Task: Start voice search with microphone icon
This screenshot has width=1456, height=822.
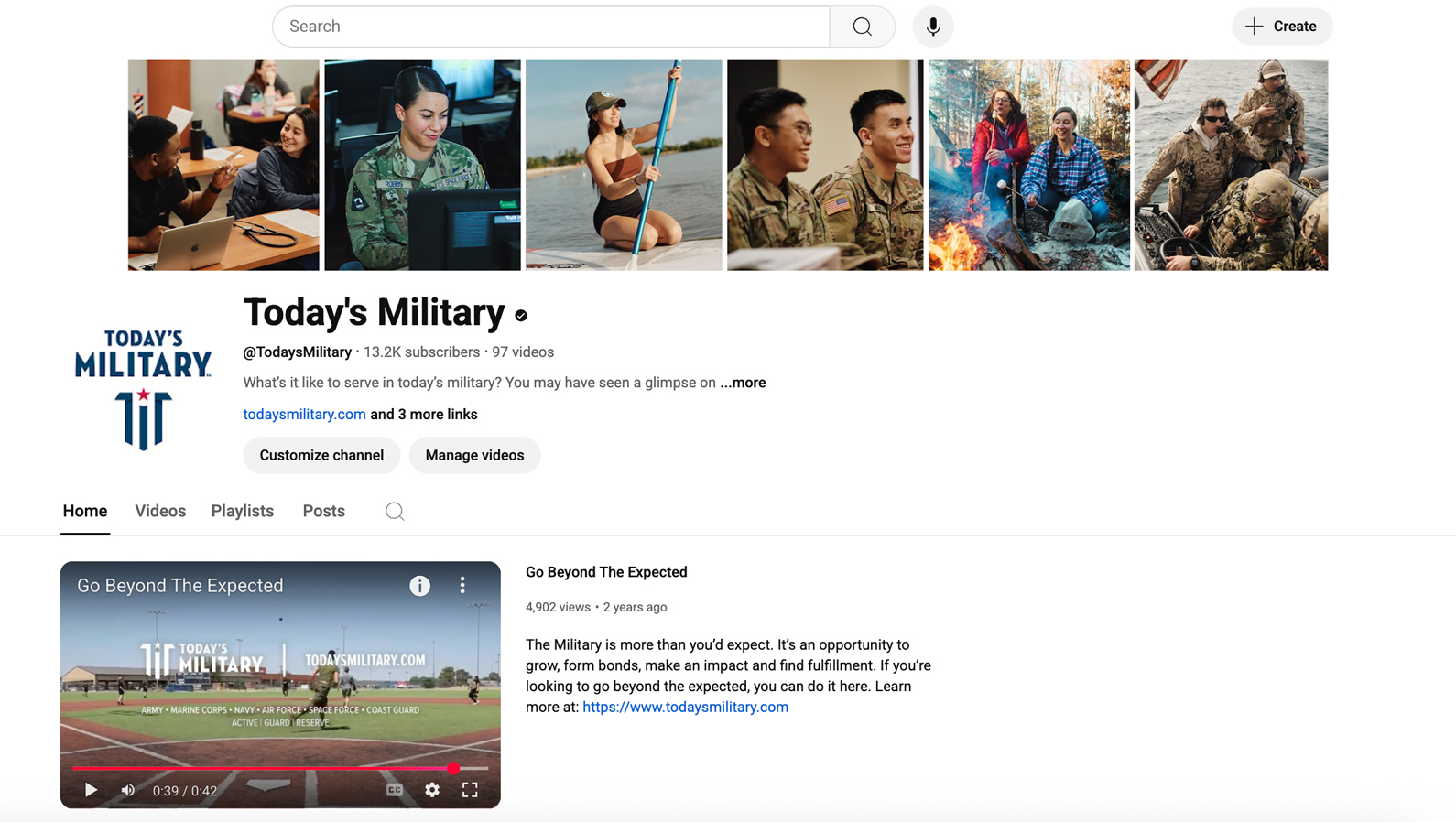Action: 932,27
